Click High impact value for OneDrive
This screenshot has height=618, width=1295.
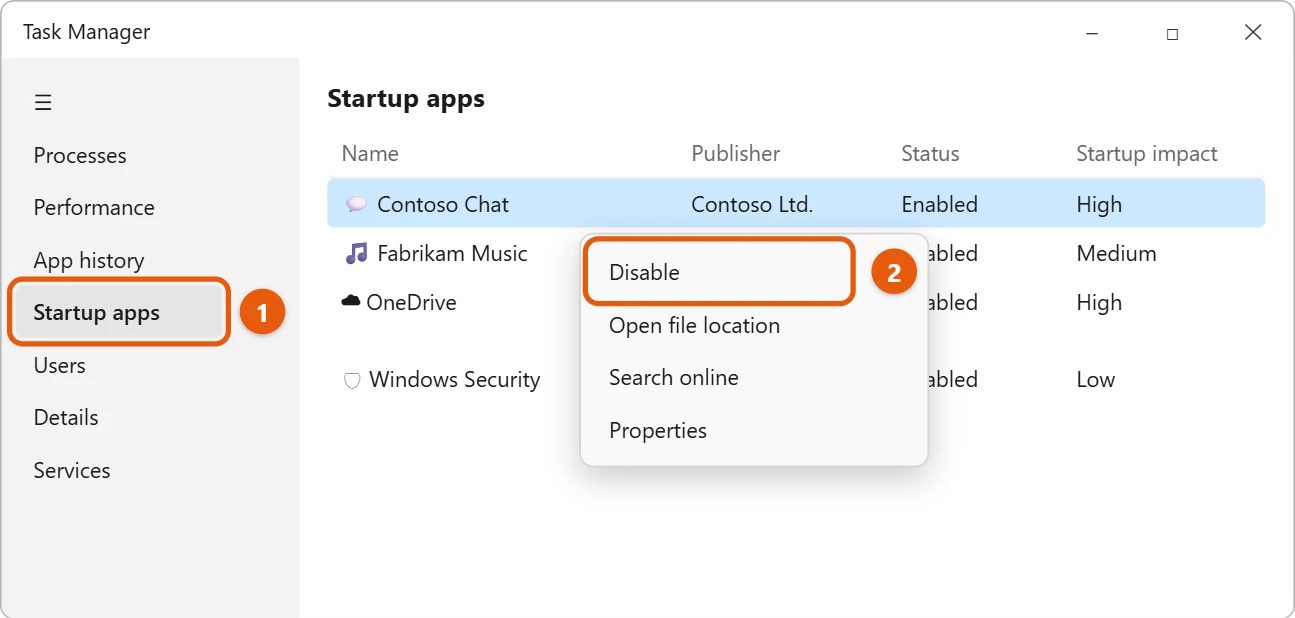click(1099, 302)
